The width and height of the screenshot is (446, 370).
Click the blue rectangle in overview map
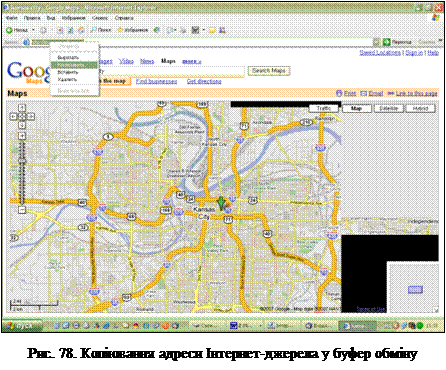click(415, 289)
